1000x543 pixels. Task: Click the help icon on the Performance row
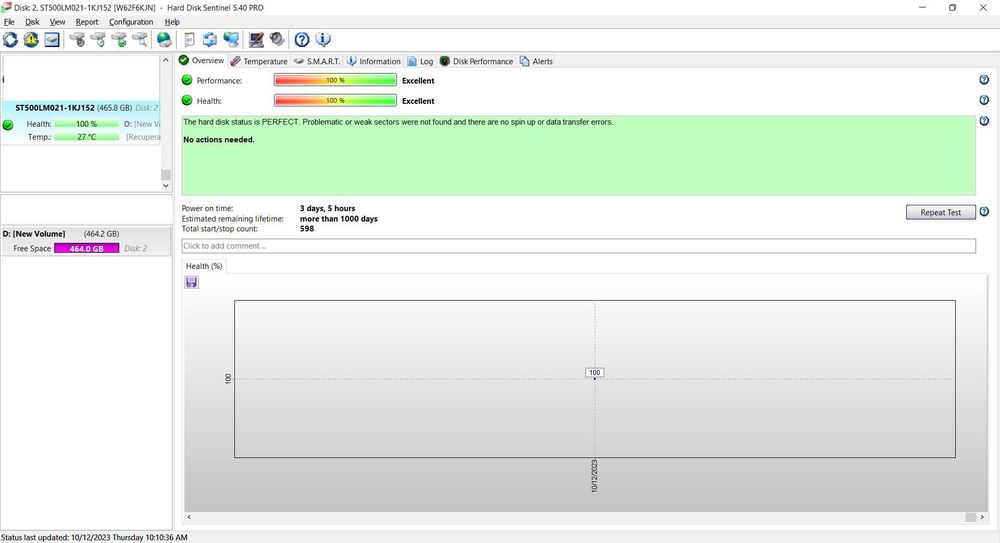[x=984, y=80]
